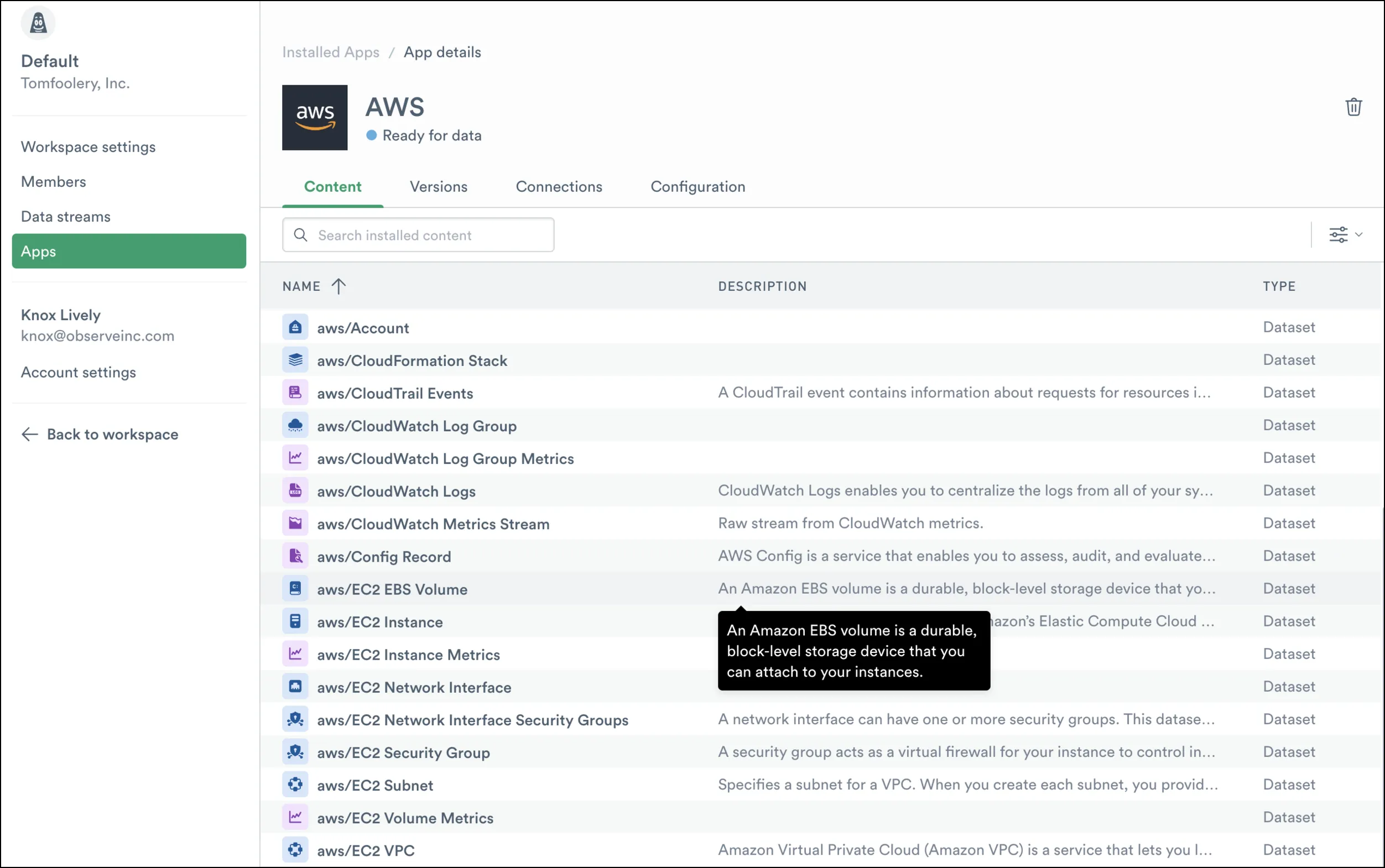Sort by Name arrow icon
This screenshot has width=1385, height=868.
coord(338,286)
